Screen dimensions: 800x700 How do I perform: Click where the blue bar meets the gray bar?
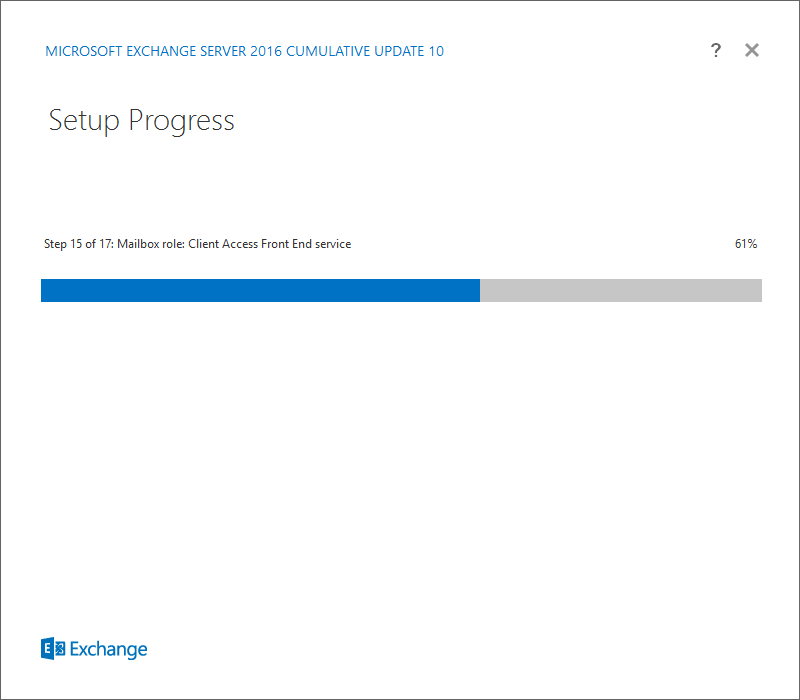pos(480,290)
